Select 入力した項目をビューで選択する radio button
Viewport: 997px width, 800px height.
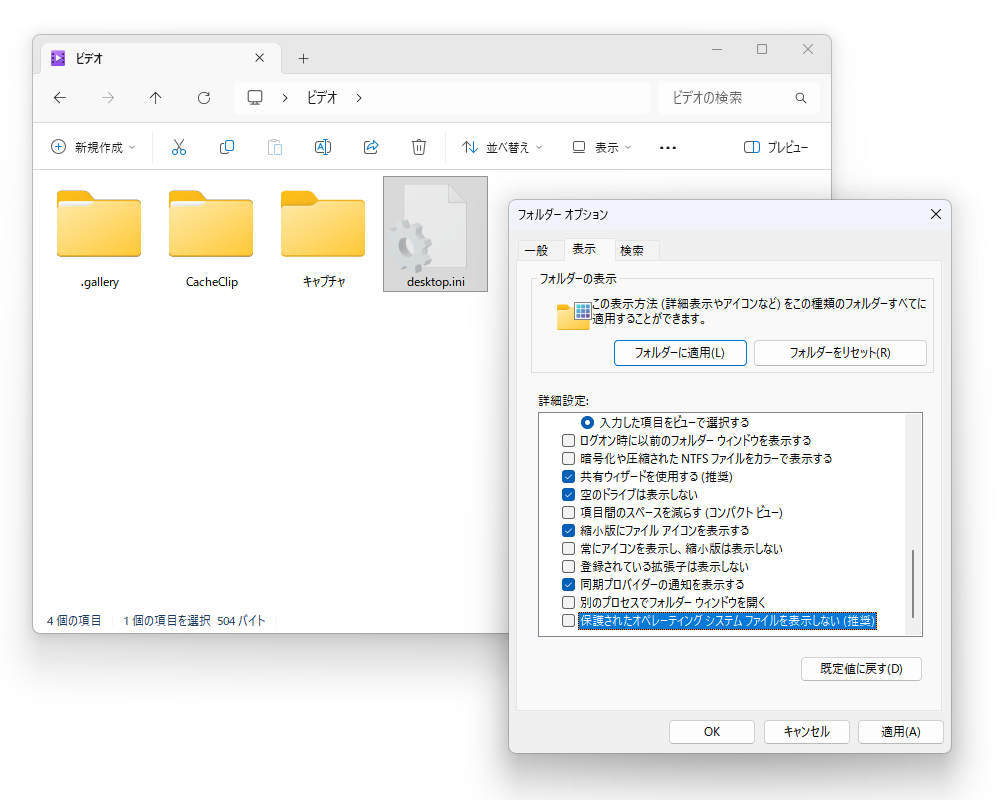[588, 422]
